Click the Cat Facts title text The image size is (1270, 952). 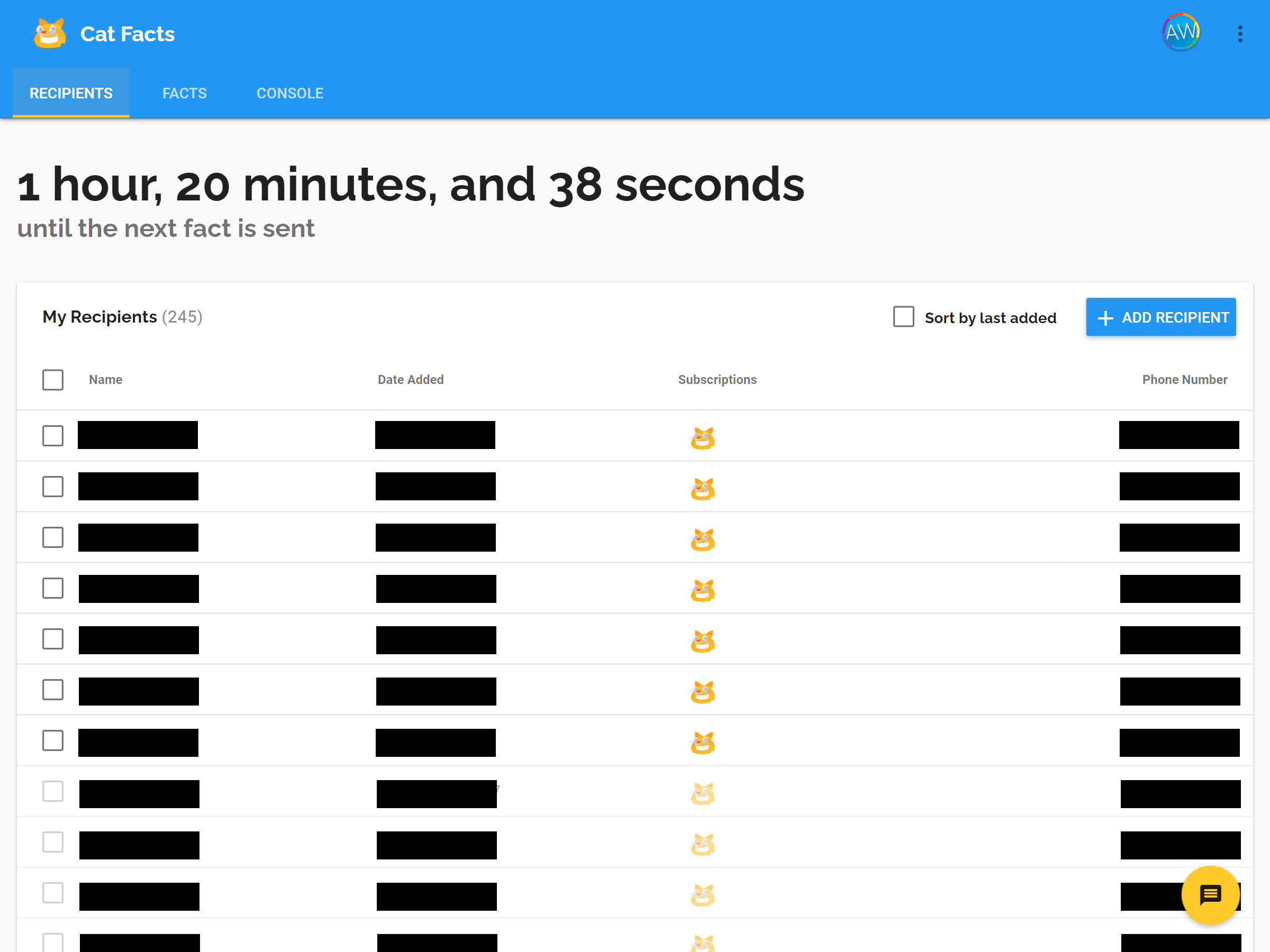click(x=128, y=34)
